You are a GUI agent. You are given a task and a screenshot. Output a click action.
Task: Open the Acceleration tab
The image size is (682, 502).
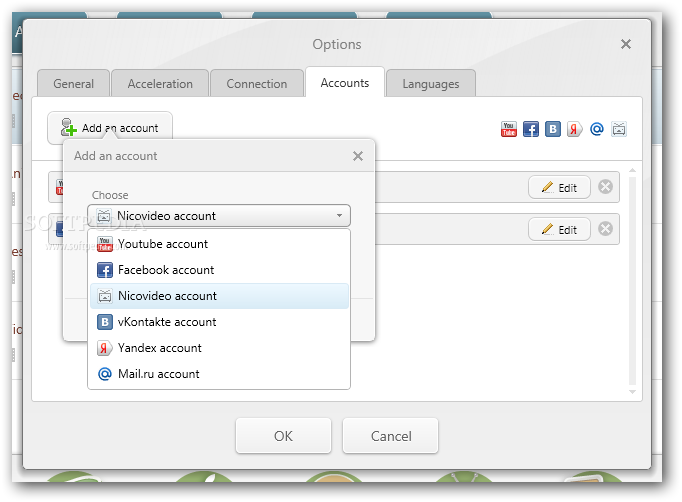tap(160, 84)
